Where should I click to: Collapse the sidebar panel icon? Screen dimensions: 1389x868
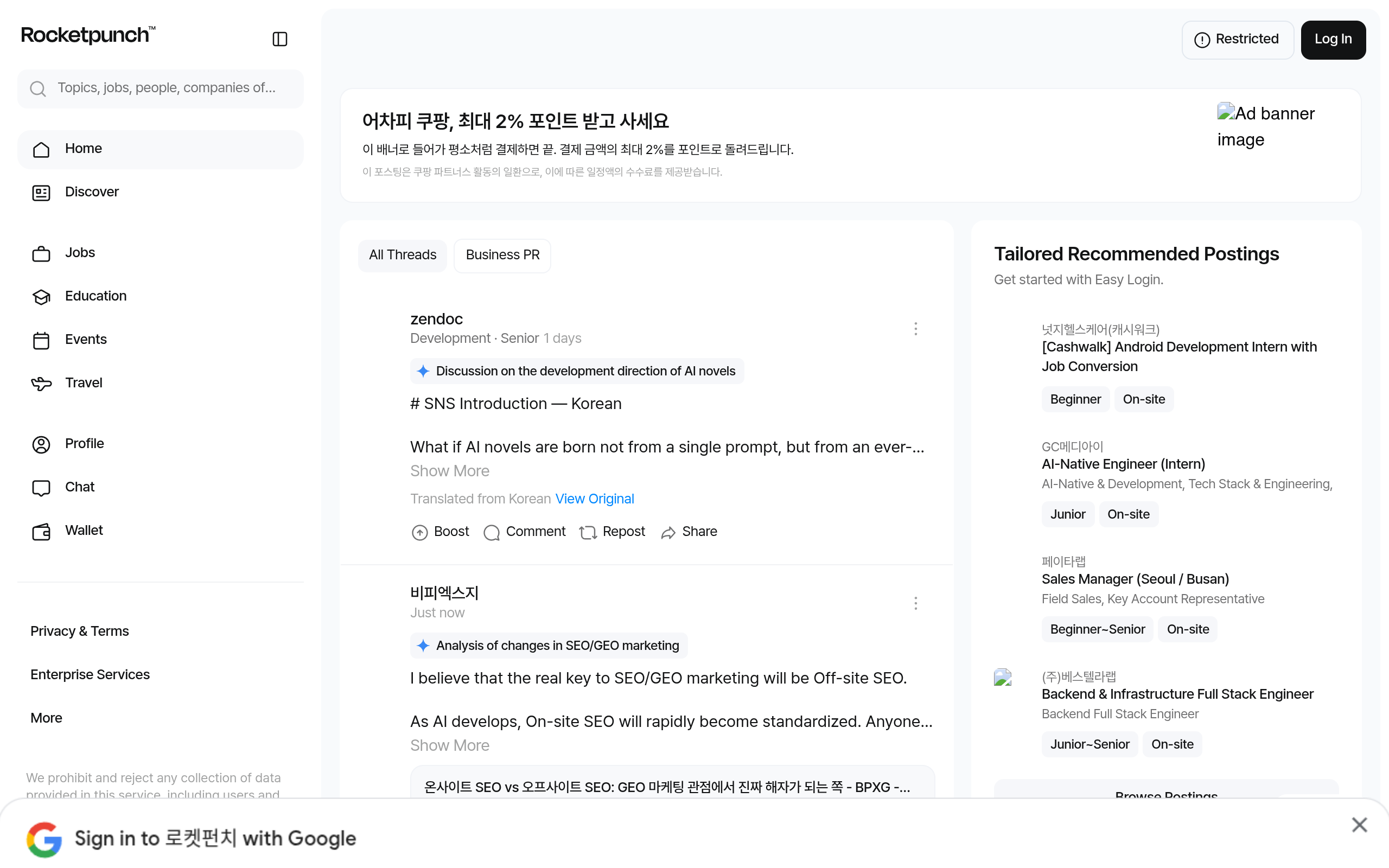[x=279, y=39]
